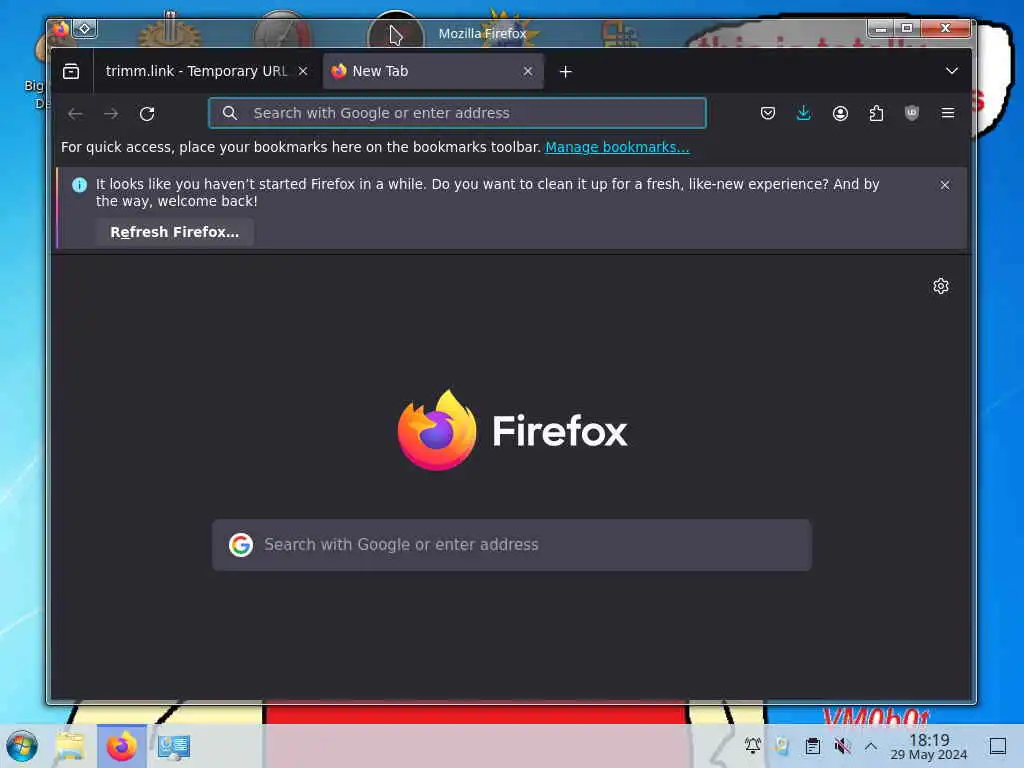Viewport: 1024px width, 768px height.
Task: Open the Extensions panel
Action: [x=876, y=114]
